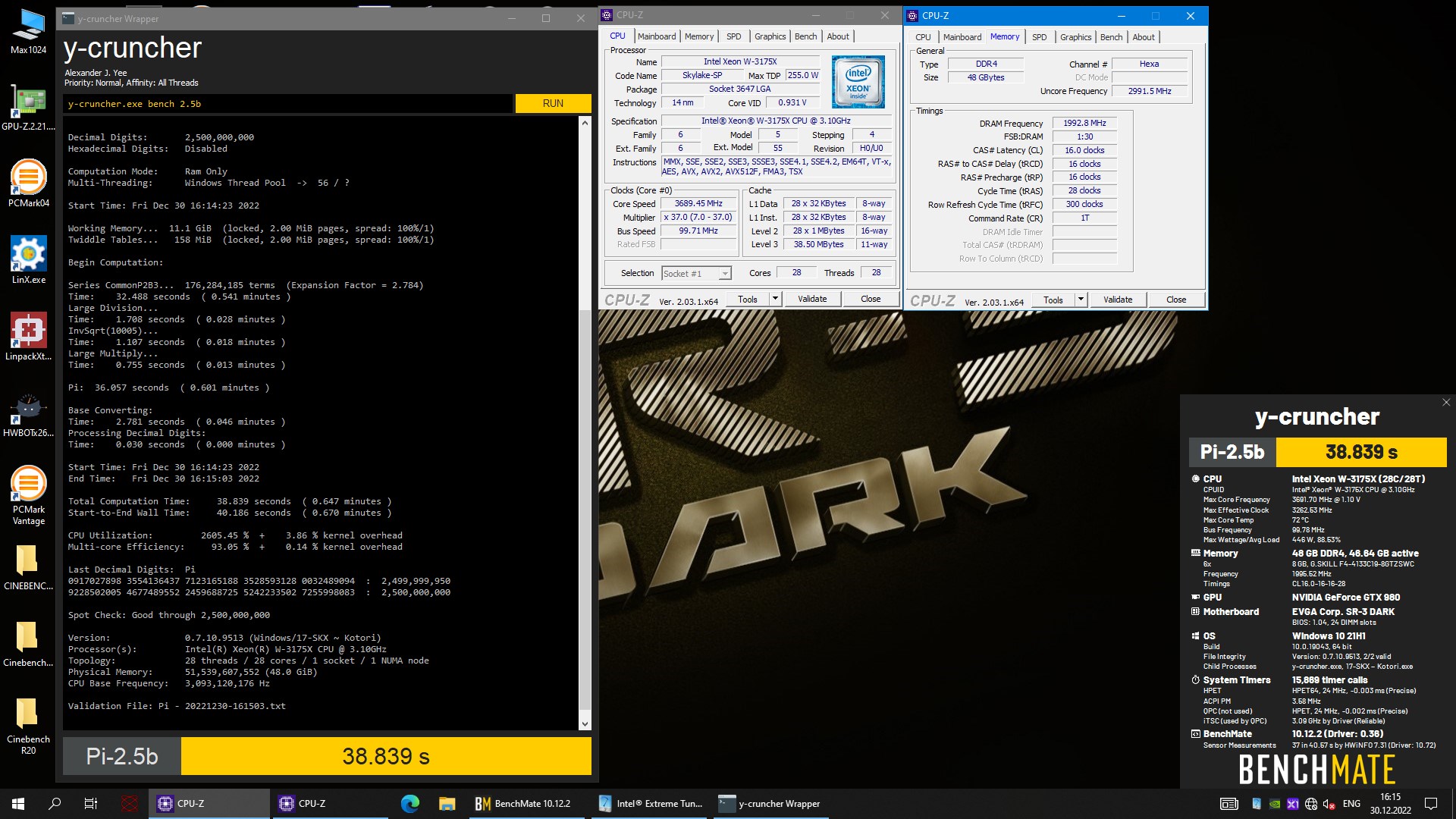
Task: Click the Intel Xeon logo in CPU-Z
Action: click(858, 81)
